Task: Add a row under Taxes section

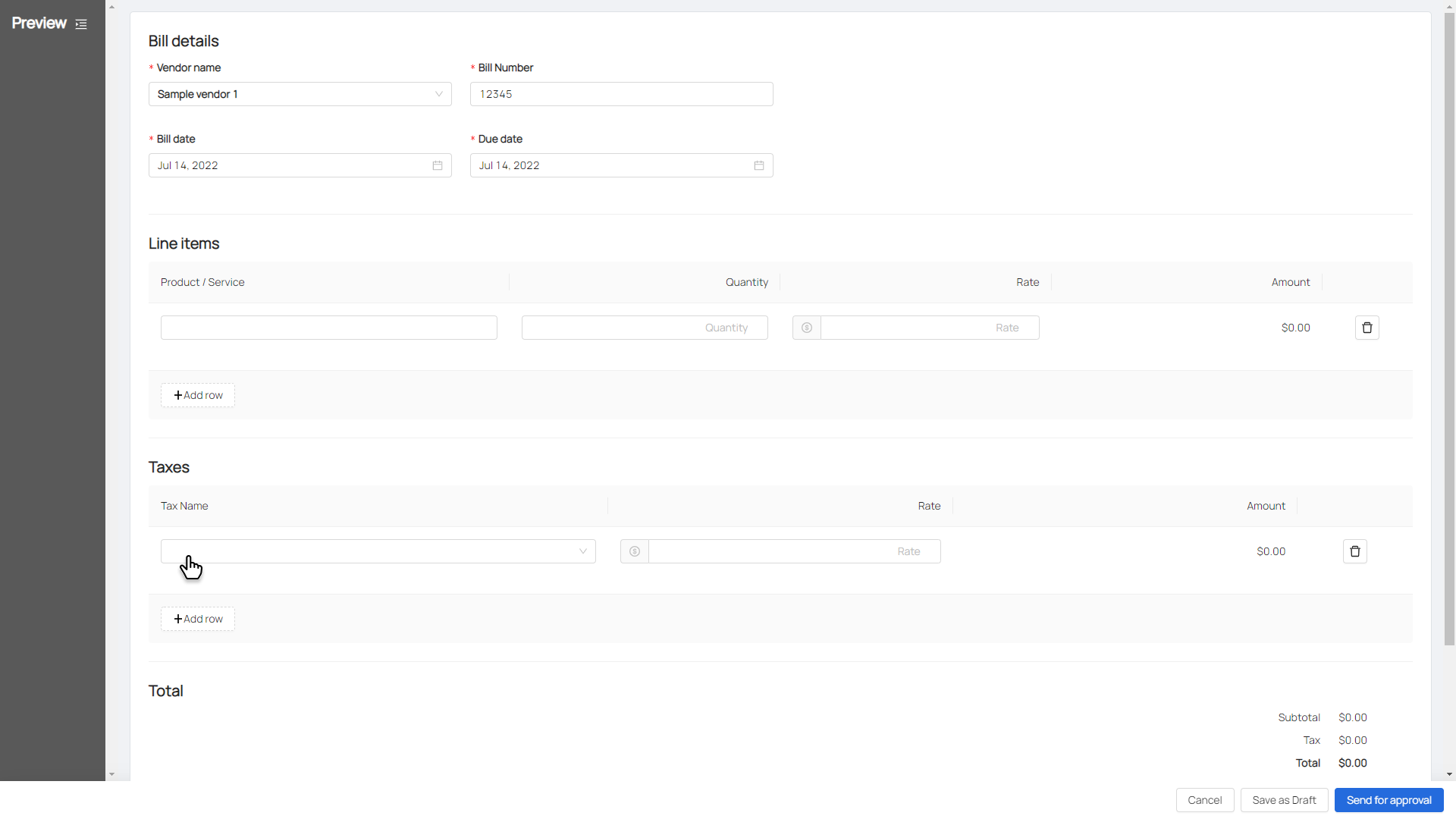Action: pyautogui.click(x=198, y=619)
